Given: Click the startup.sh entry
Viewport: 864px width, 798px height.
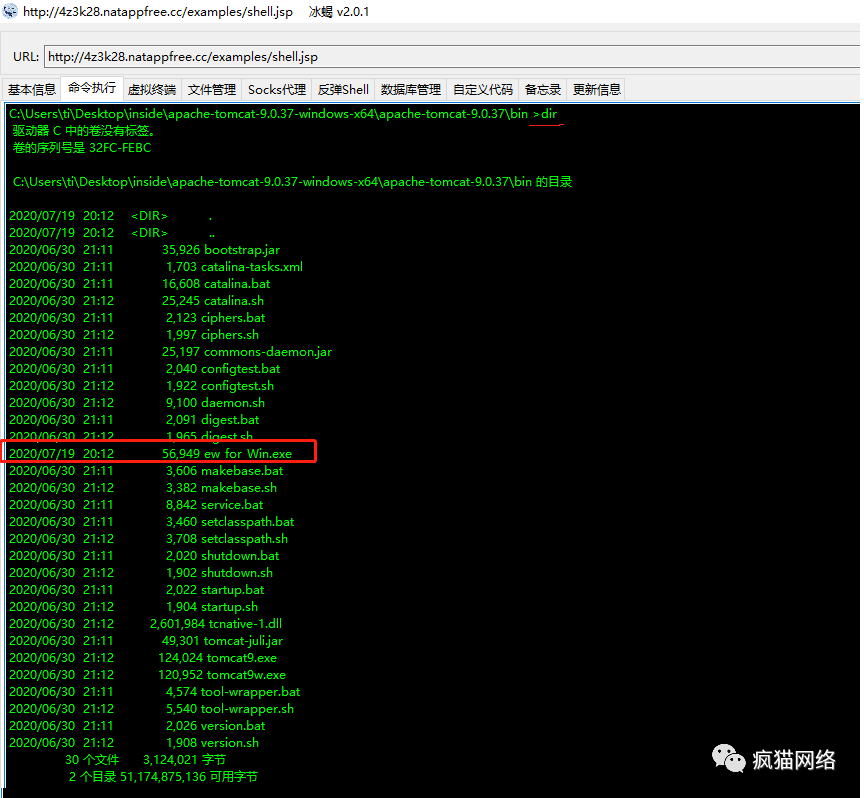Looking at the screenshot, I should pos(133,607).
